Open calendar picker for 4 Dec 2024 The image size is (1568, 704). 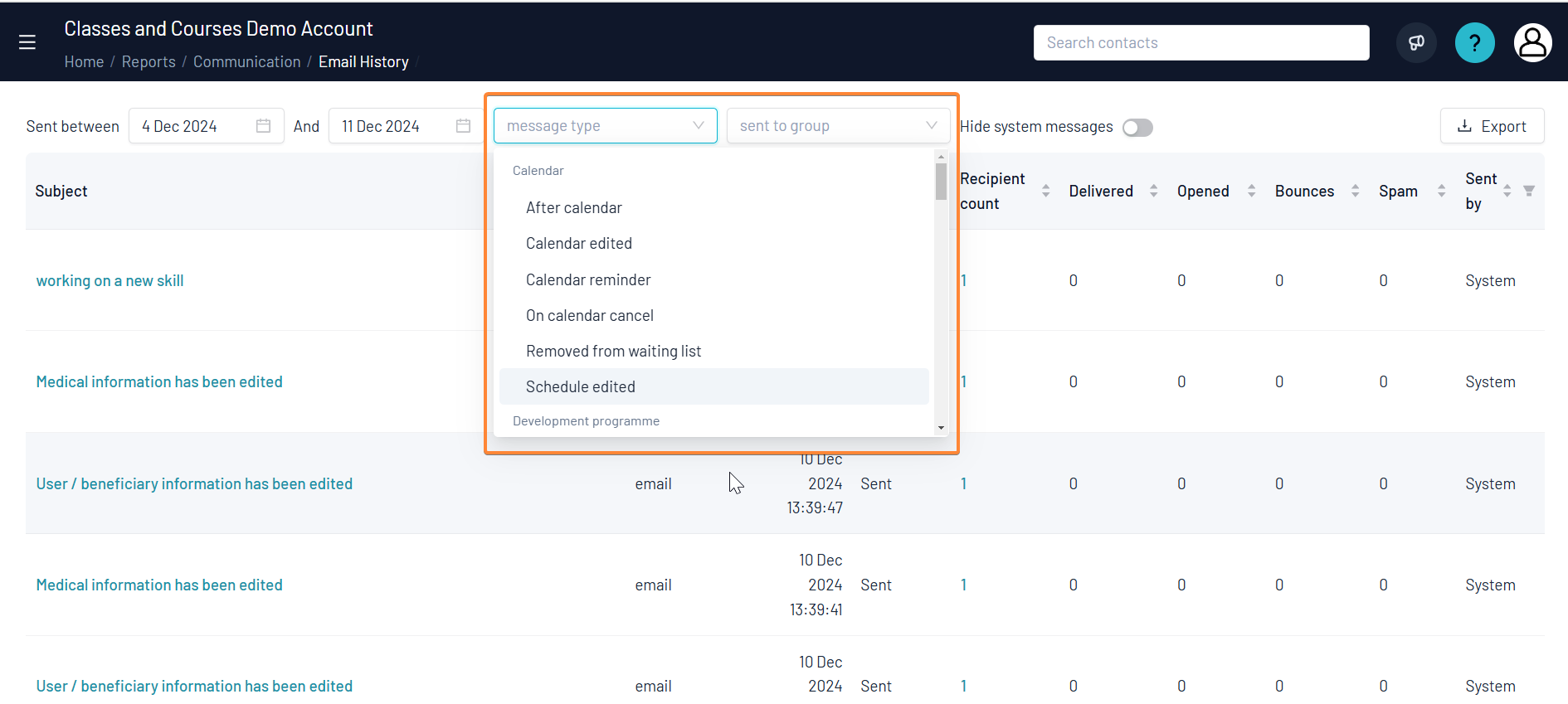[263, 126]
